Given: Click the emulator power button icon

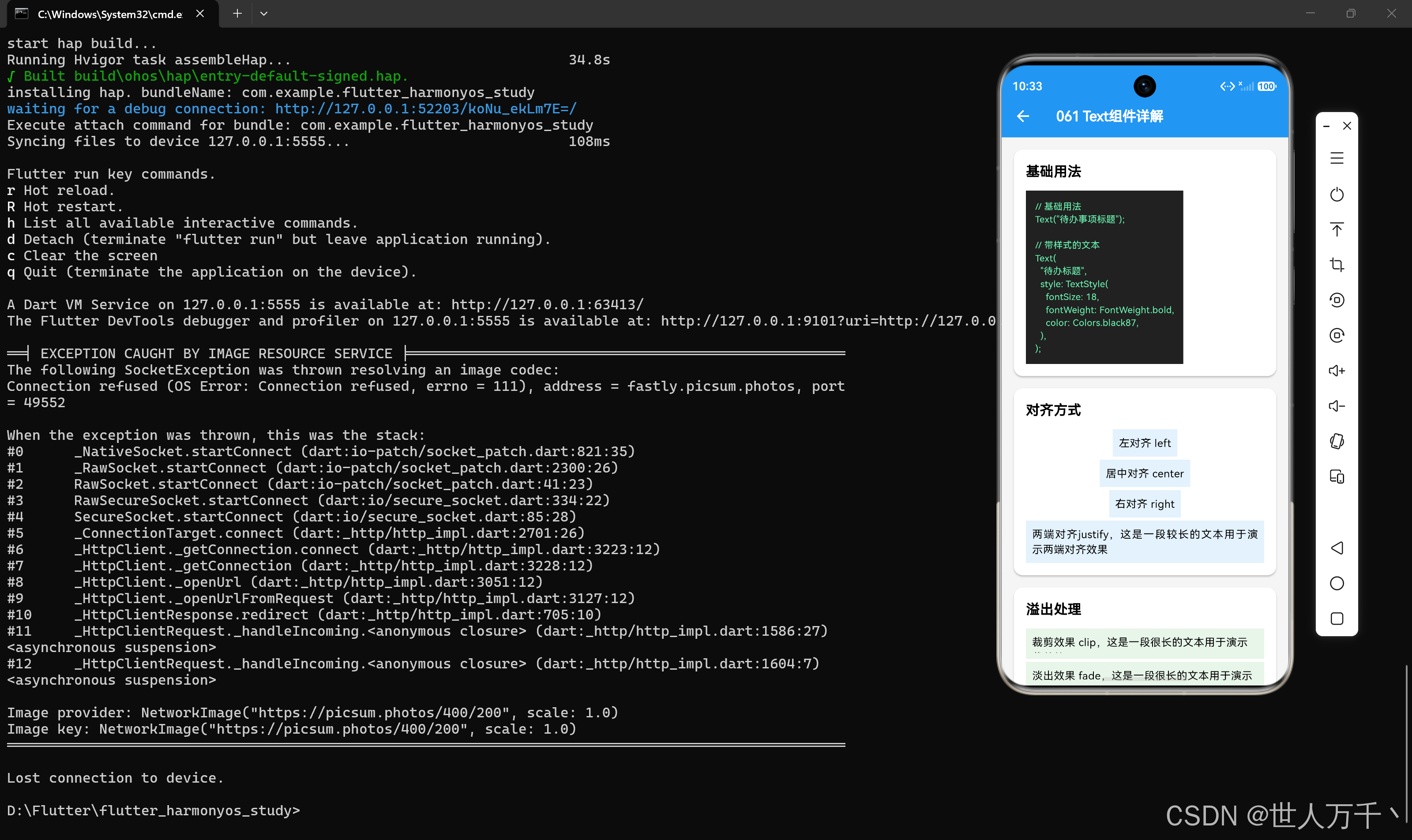Looking at the screenshot, I should point(1337,194).
